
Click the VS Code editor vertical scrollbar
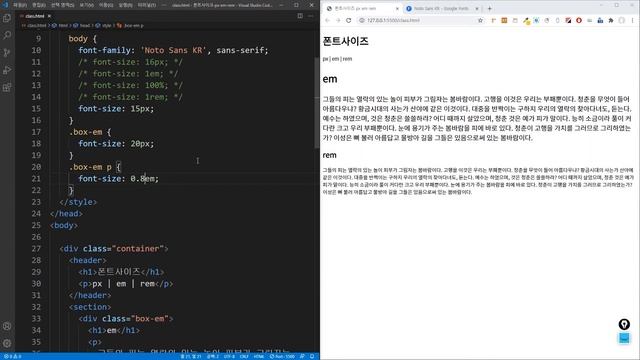coord(317,102)
